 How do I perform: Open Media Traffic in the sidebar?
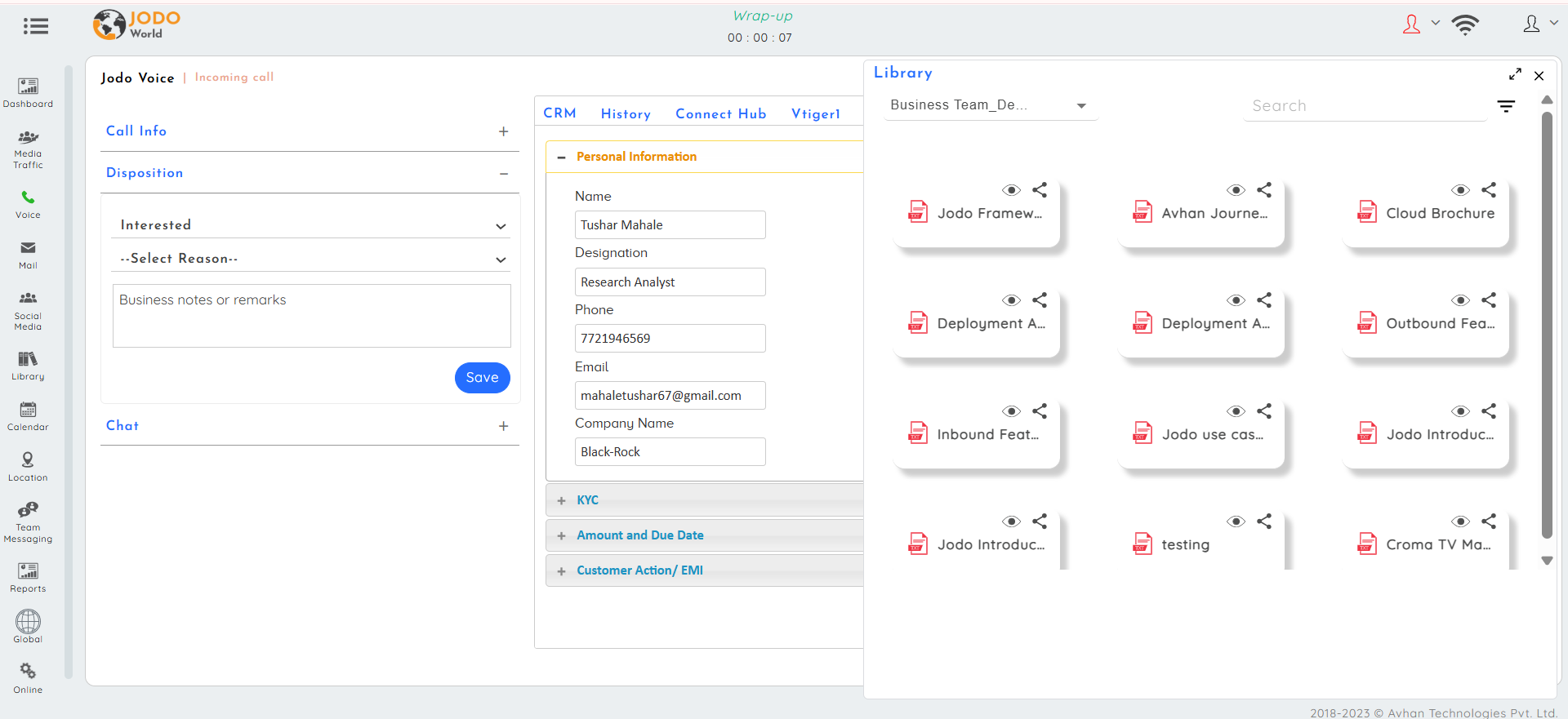pos(28,149)
